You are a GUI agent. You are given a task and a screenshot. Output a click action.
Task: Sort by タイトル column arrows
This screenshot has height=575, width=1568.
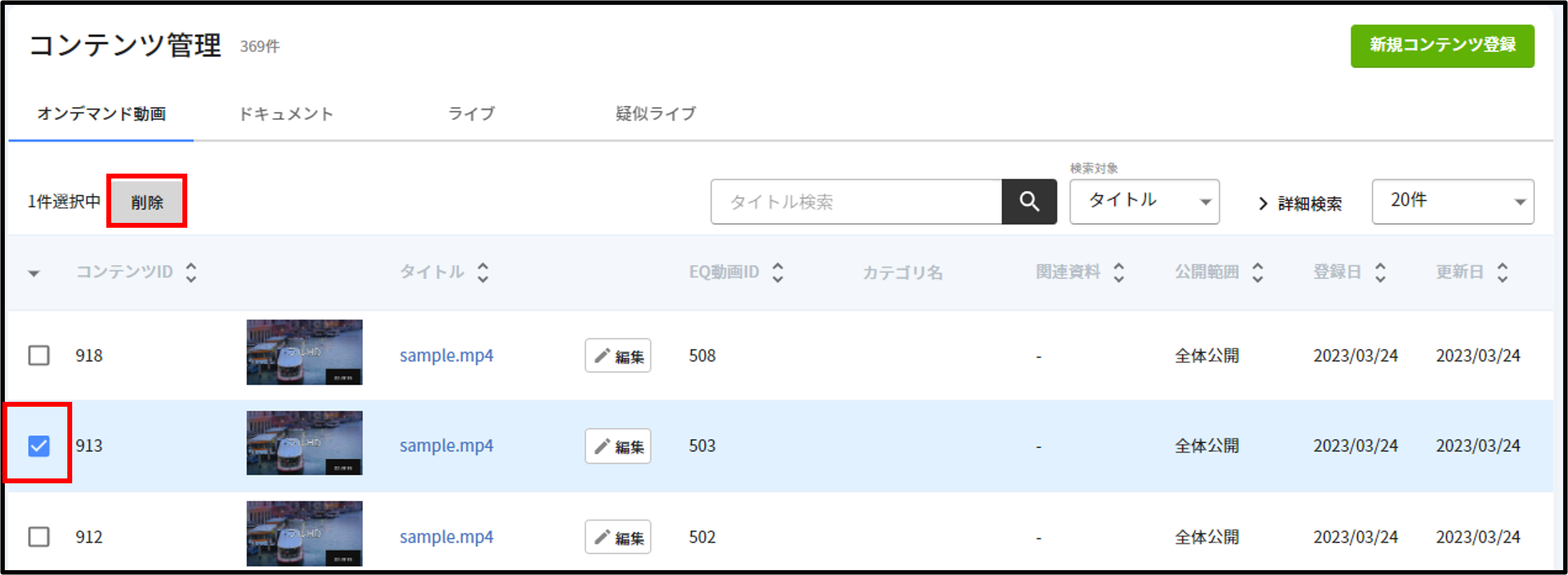pyautogui.click(x=483, y=272)
